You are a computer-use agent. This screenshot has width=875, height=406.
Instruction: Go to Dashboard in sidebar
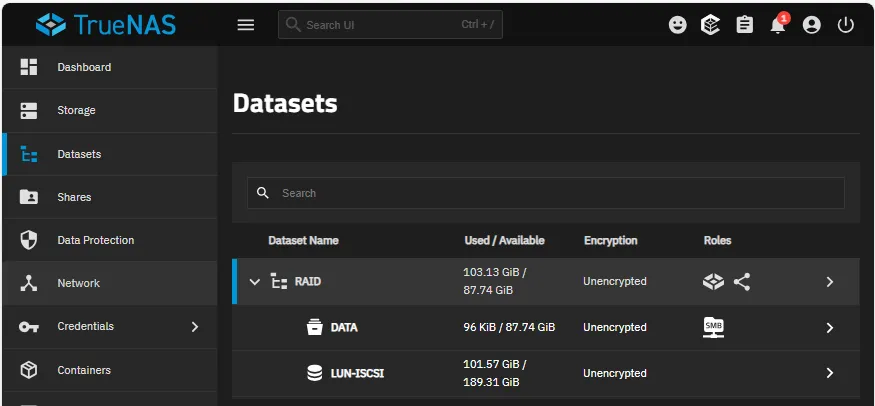(84, 67)
